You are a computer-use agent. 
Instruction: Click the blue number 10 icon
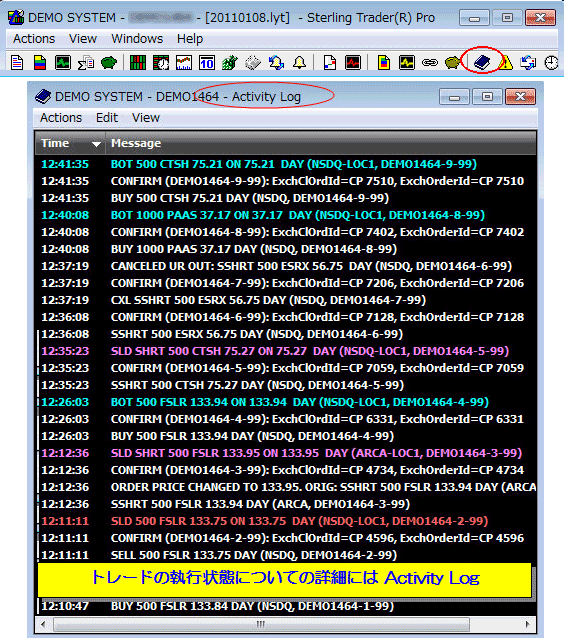(207, 63)
